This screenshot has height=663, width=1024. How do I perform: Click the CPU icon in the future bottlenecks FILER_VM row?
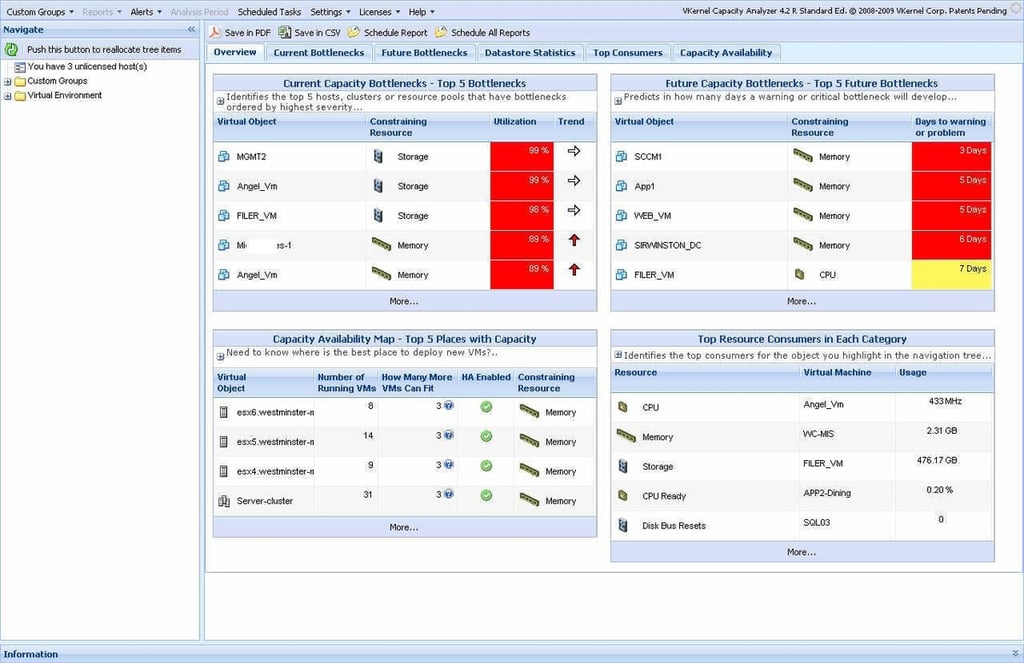click(x=799, y=274)
